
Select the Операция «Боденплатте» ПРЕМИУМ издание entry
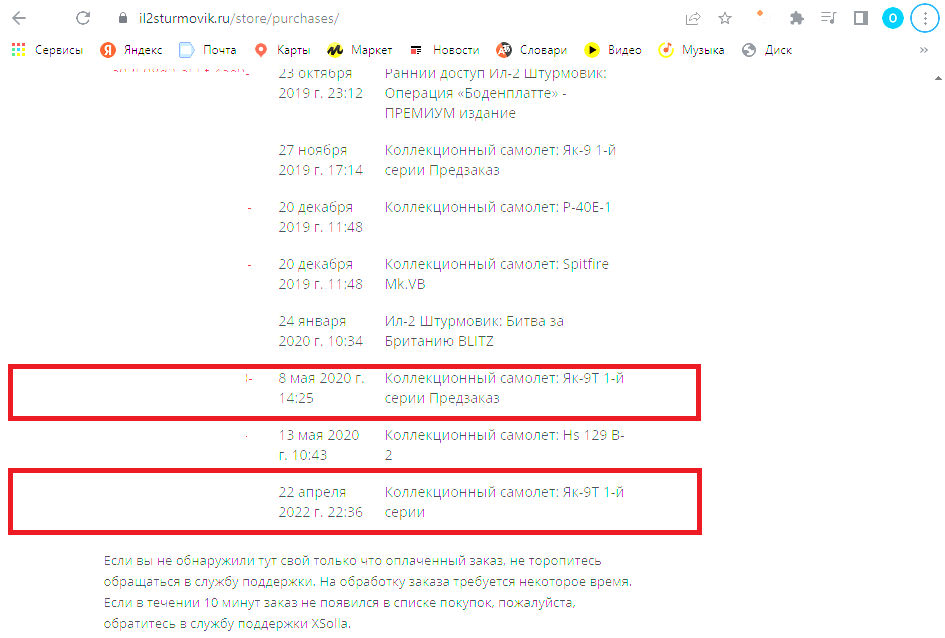(x=495, y=93)
